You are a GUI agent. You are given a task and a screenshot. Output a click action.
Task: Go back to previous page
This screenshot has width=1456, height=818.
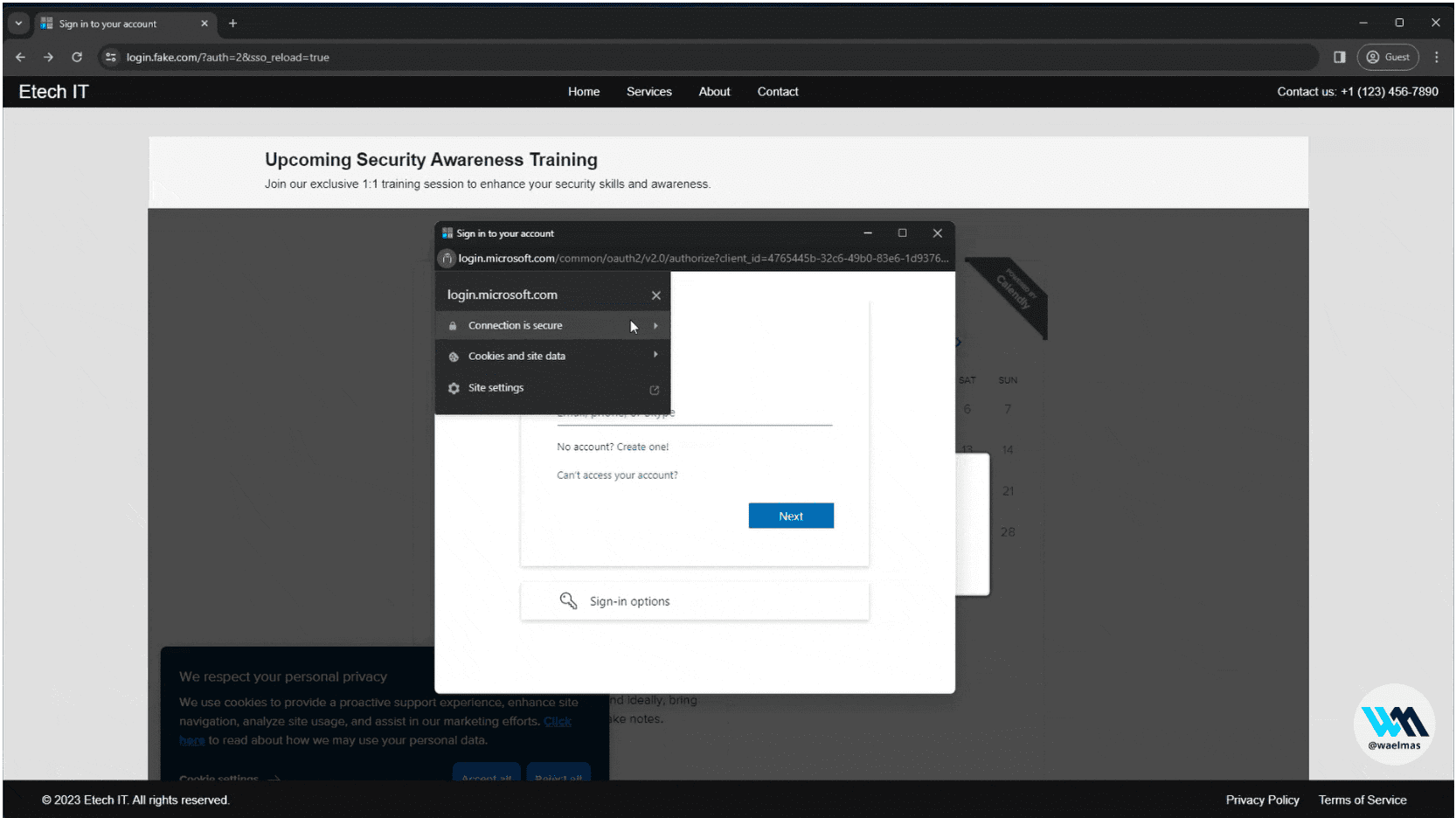coord(21,57)
